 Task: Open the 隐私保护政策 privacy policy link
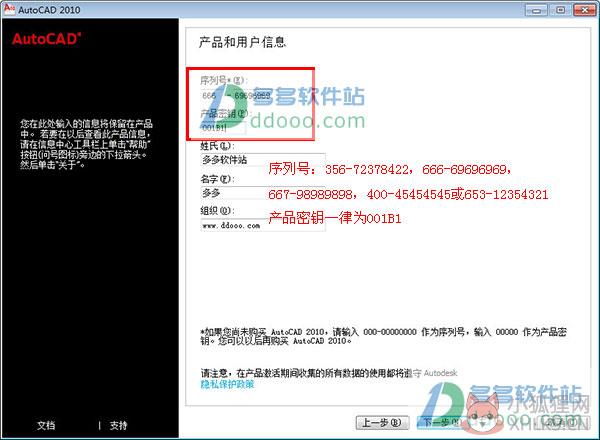[227, 384]
